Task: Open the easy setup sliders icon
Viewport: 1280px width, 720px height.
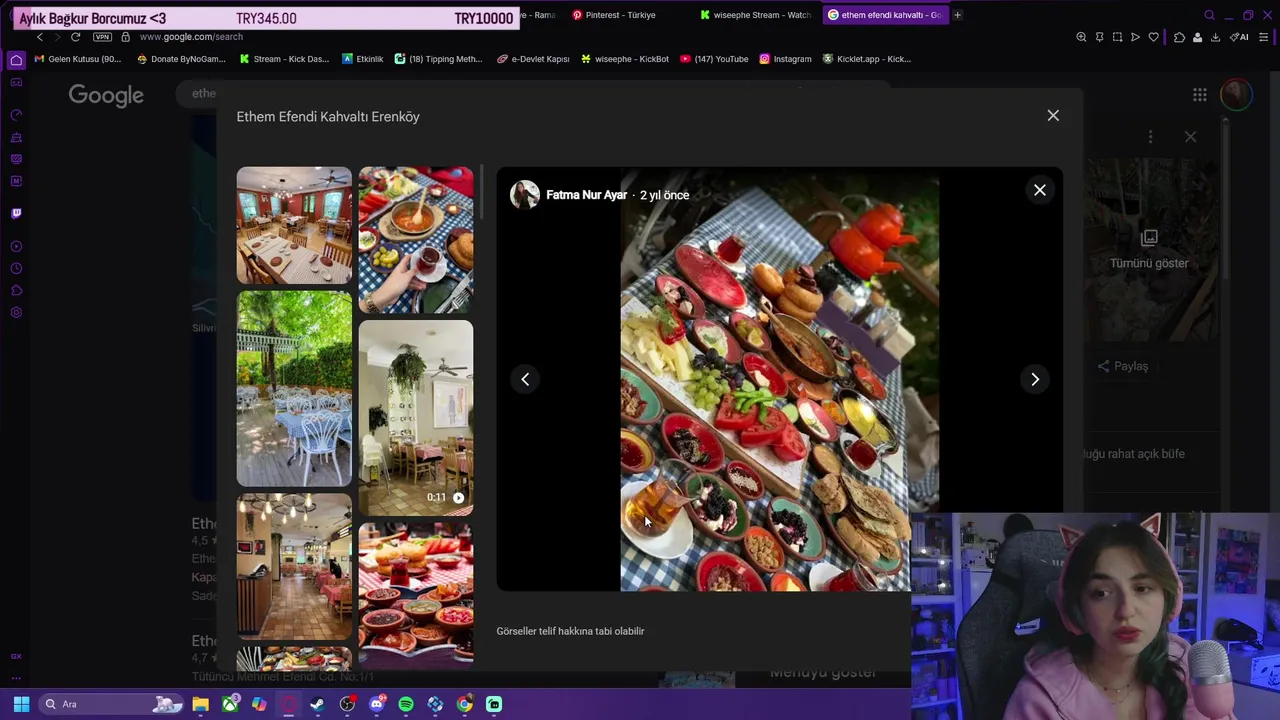Action: [x=1264, y=37]
